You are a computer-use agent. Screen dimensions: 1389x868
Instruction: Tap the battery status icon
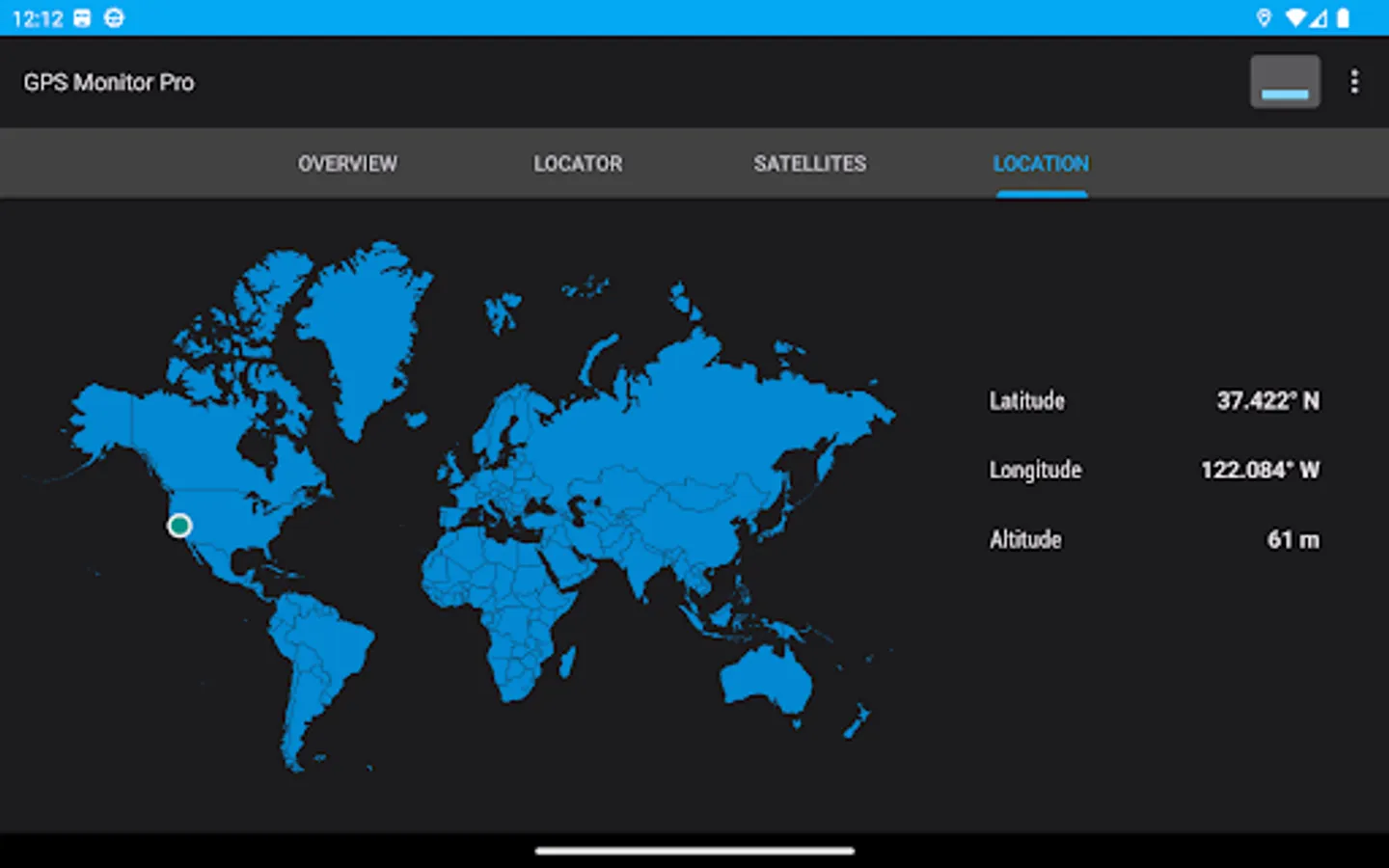1343,18
